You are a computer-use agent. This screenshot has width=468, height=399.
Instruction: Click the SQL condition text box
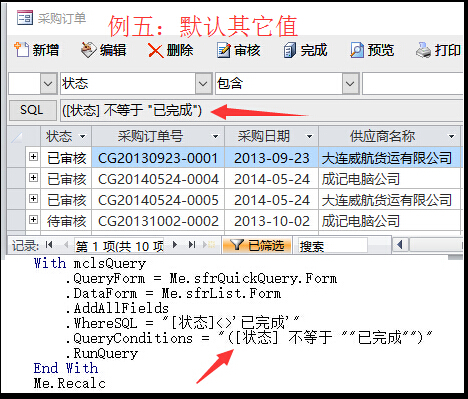pos(261,110)
